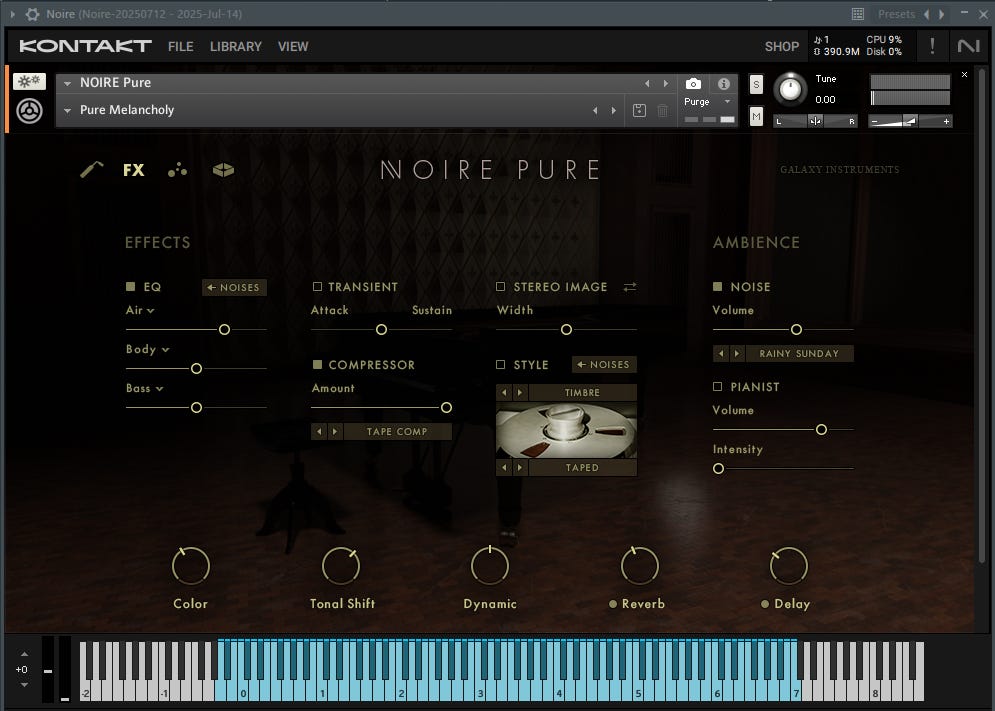
Task: Open the Body EQ band dropdown
Action: (x=147, y=349)
